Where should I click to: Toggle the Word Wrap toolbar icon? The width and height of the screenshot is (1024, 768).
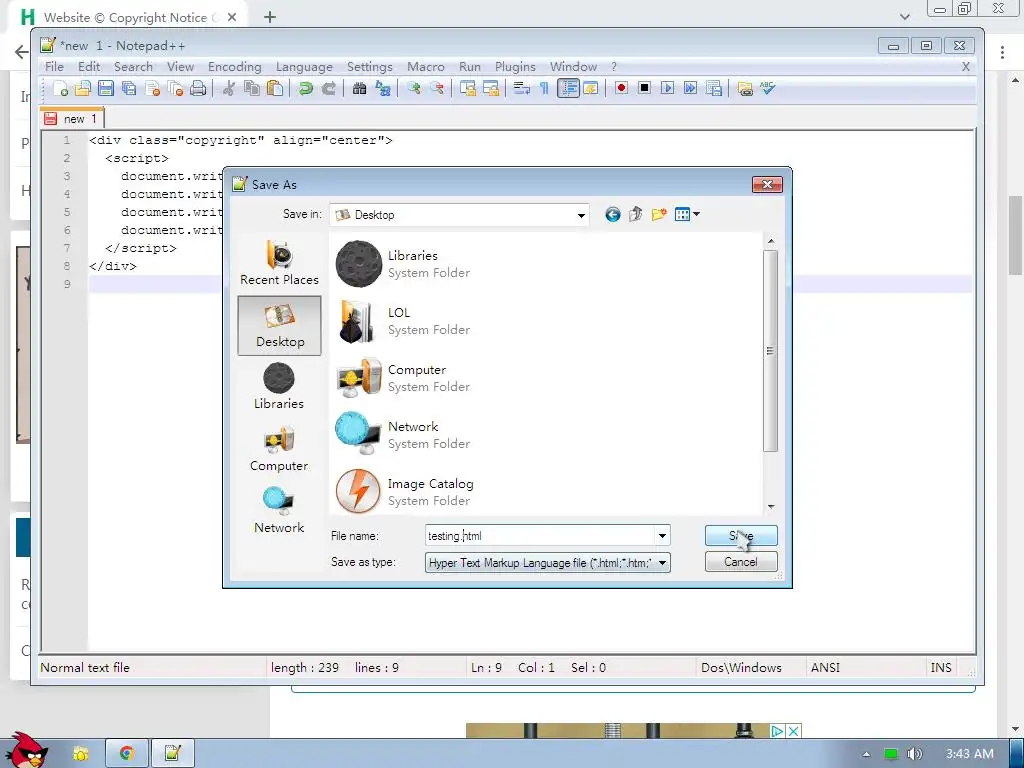tap(521, 88)
